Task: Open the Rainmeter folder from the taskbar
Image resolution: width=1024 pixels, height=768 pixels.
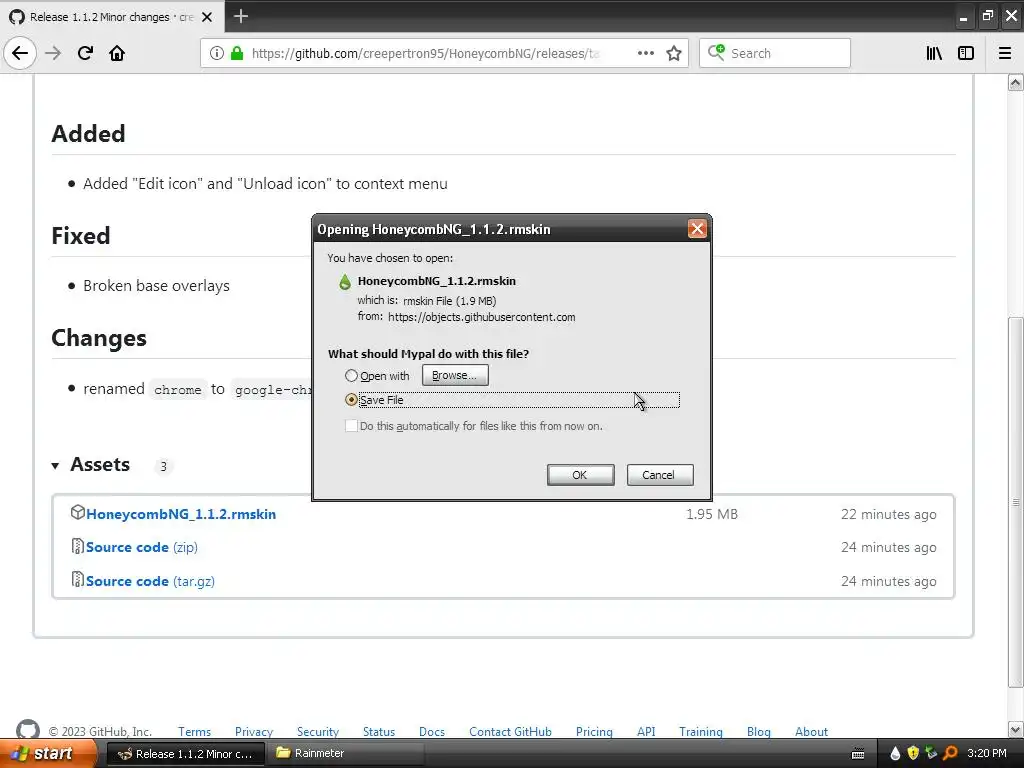Action: [x=346, y=754]
